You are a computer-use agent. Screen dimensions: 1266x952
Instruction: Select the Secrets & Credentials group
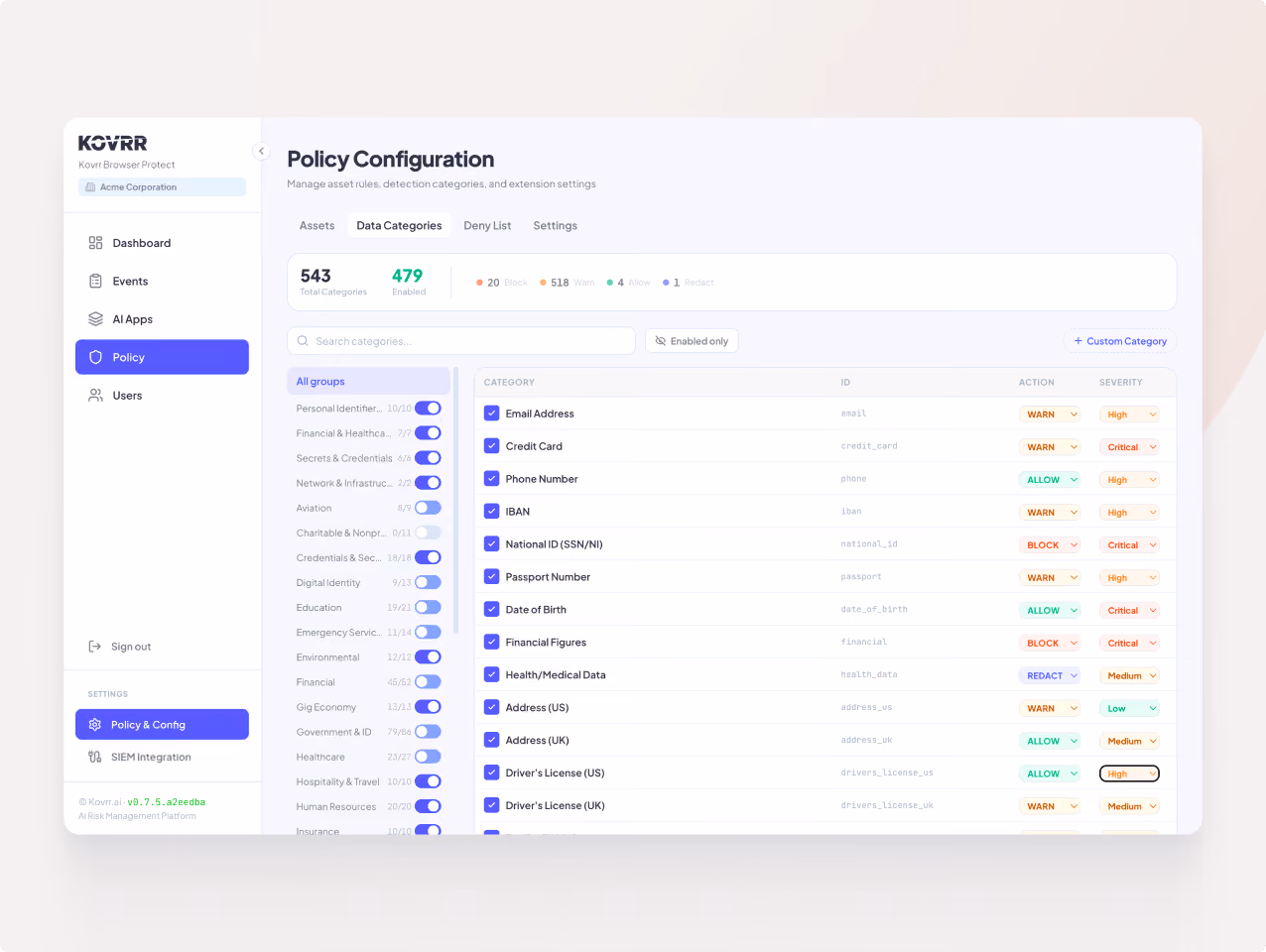344,458
